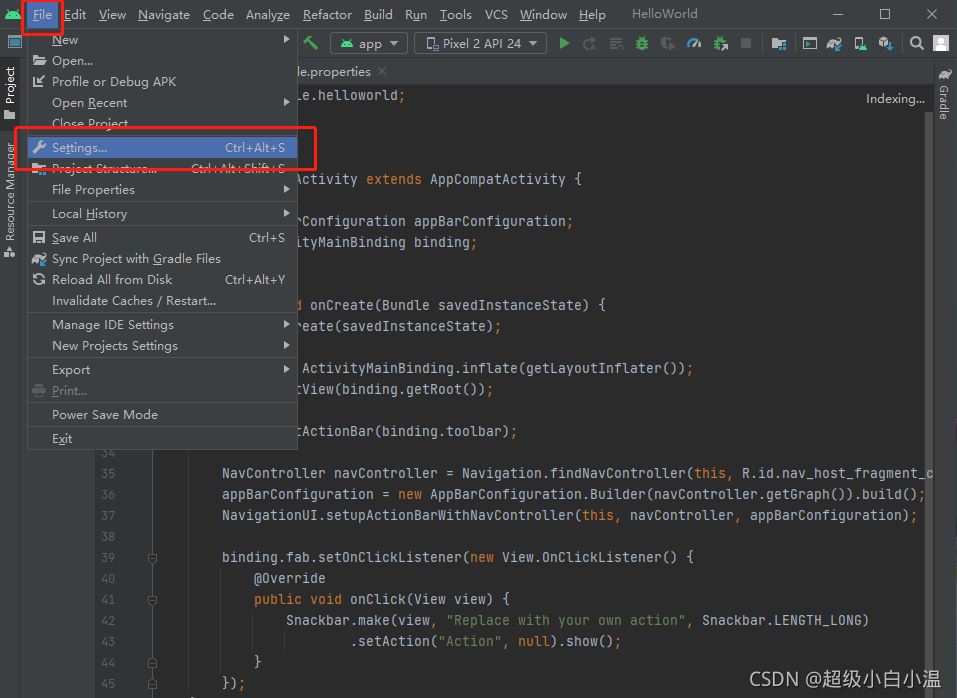Open the SDK Manager icon
Viewport: 957px width, 698px height.
pyautogui.click(x=886, y=43)
